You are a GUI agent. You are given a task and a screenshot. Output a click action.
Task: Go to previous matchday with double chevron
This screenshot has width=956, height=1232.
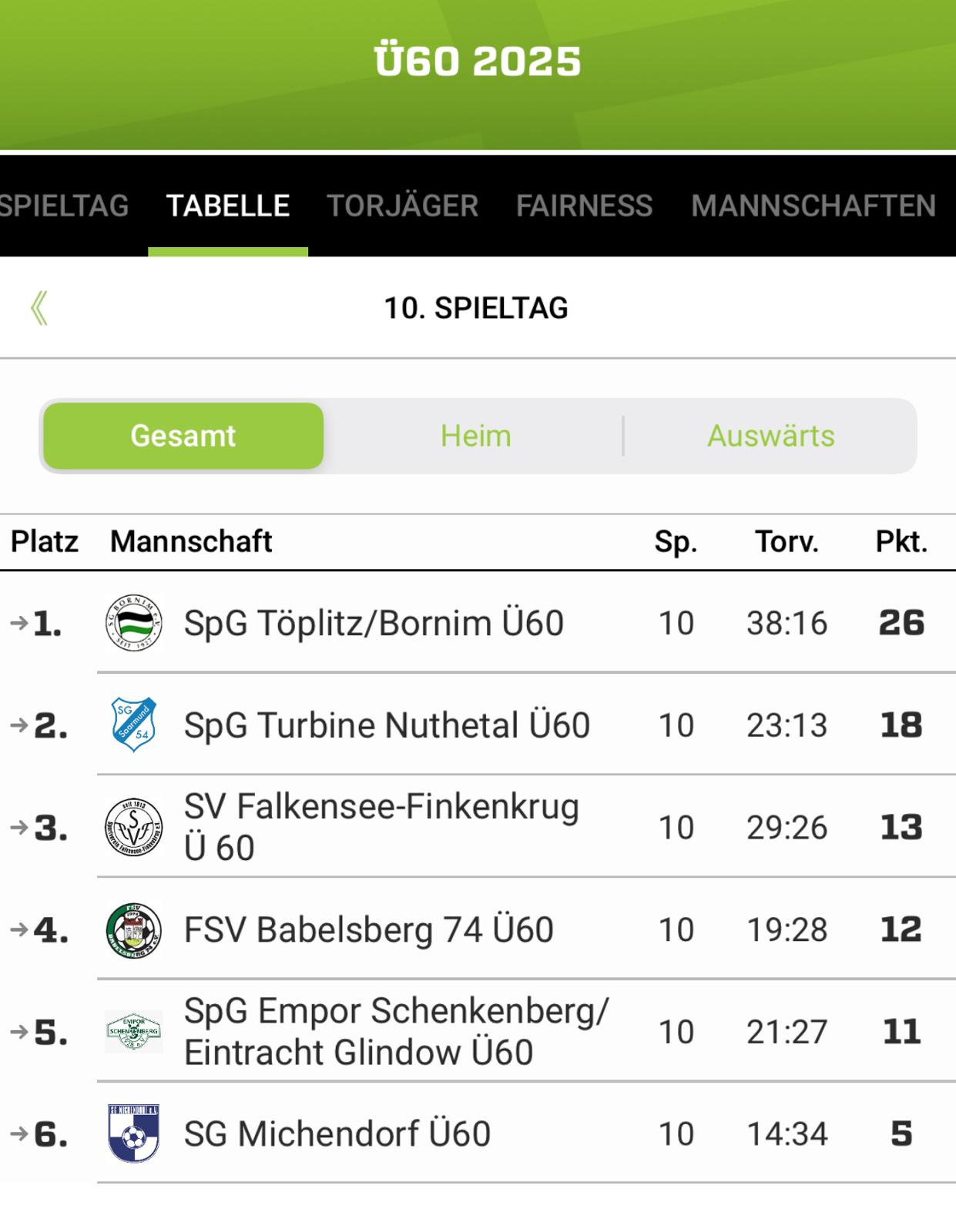click(x=39, y=308)
